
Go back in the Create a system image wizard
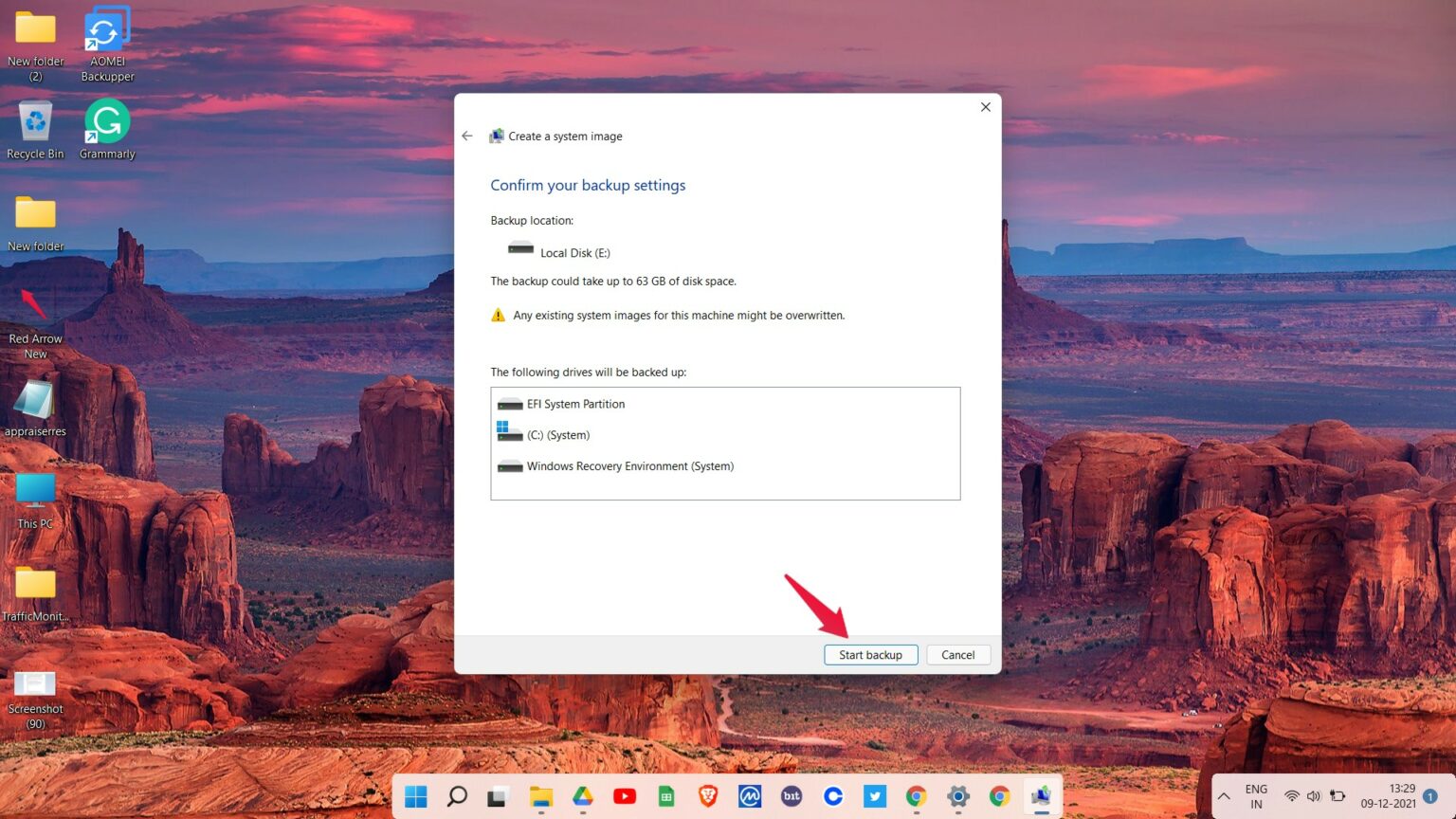tap(466, 136)
